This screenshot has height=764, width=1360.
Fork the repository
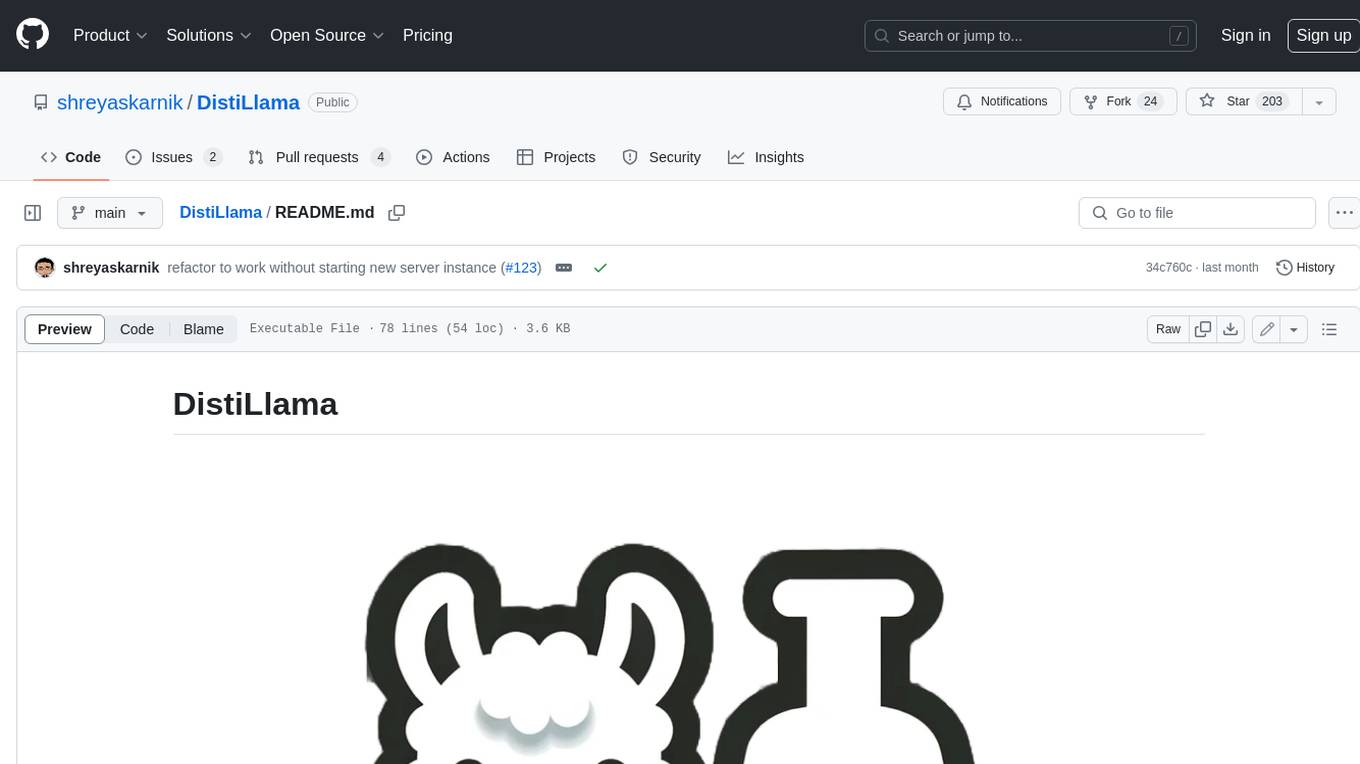point(1123,101)
